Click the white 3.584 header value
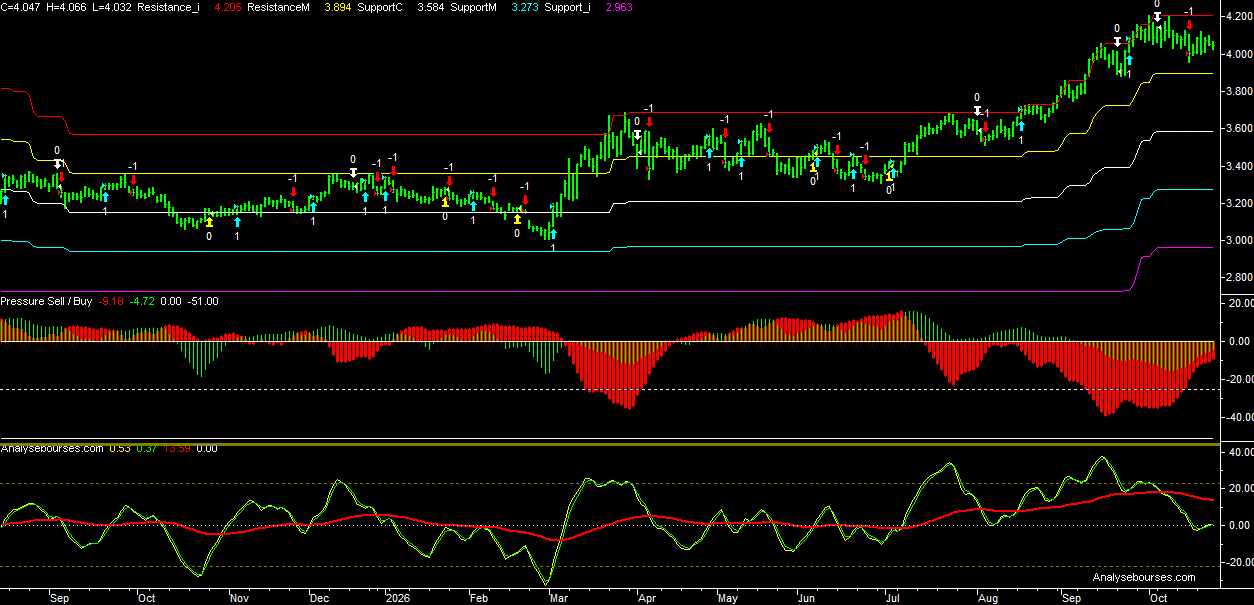Screen dimensions: 1254x605 [x=431, y=7]
